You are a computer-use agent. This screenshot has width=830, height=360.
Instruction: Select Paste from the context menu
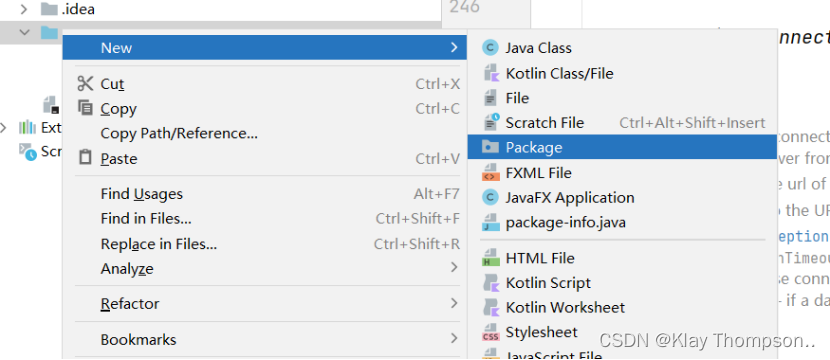click(265, 158)
